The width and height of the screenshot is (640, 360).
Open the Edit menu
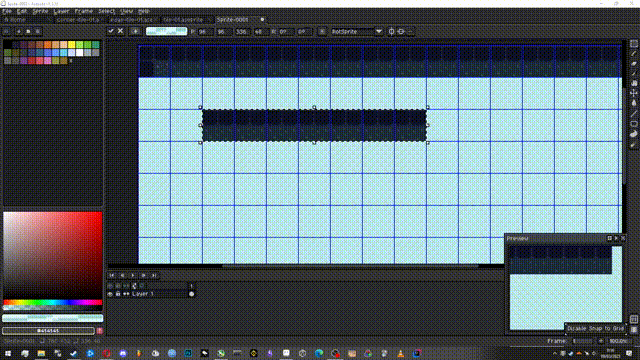click(22, 11)
